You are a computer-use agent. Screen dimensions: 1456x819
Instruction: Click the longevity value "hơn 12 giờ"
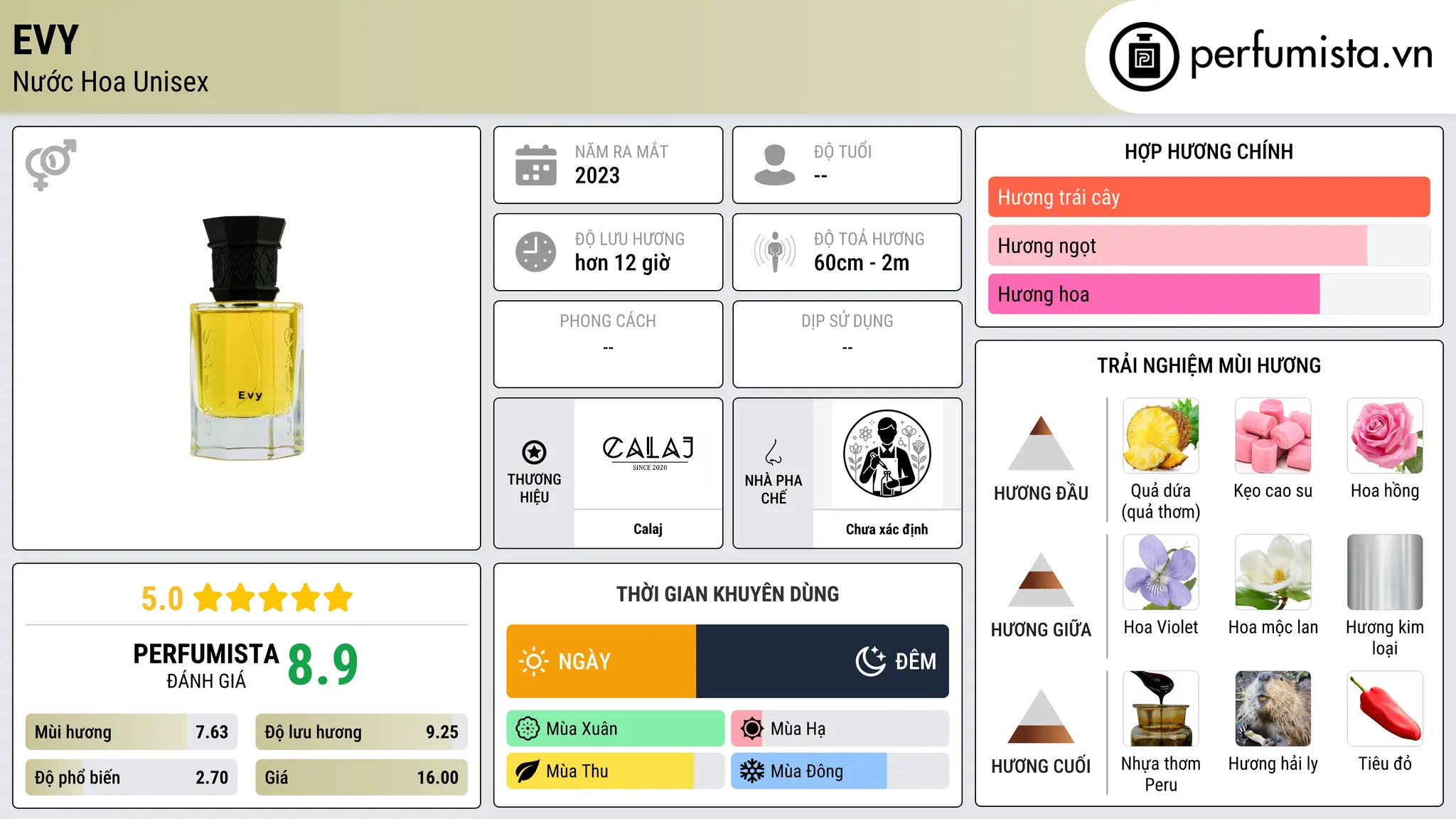coord(623,263)
